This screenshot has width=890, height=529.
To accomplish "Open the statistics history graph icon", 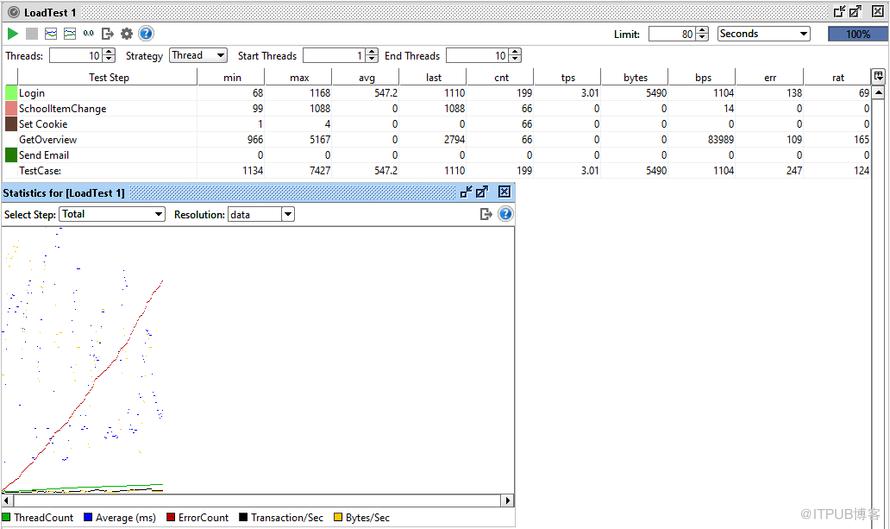I will point(70,33).
